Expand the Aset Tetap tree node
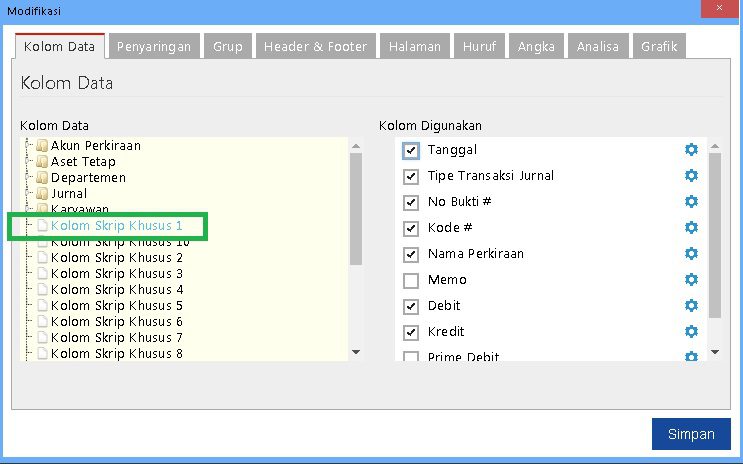743x464 pixels. point(29,162)
